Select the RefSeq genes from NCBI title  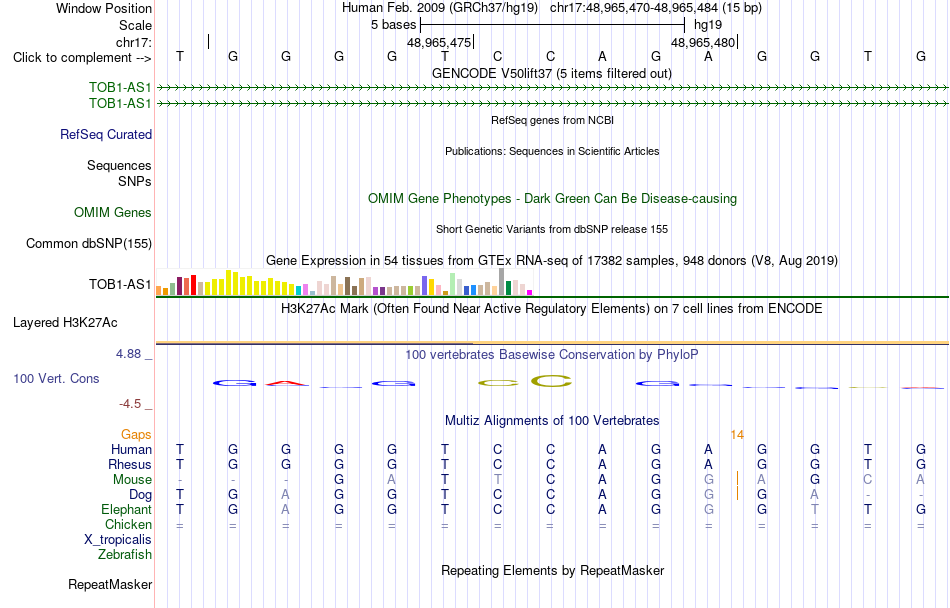(552, 120)
